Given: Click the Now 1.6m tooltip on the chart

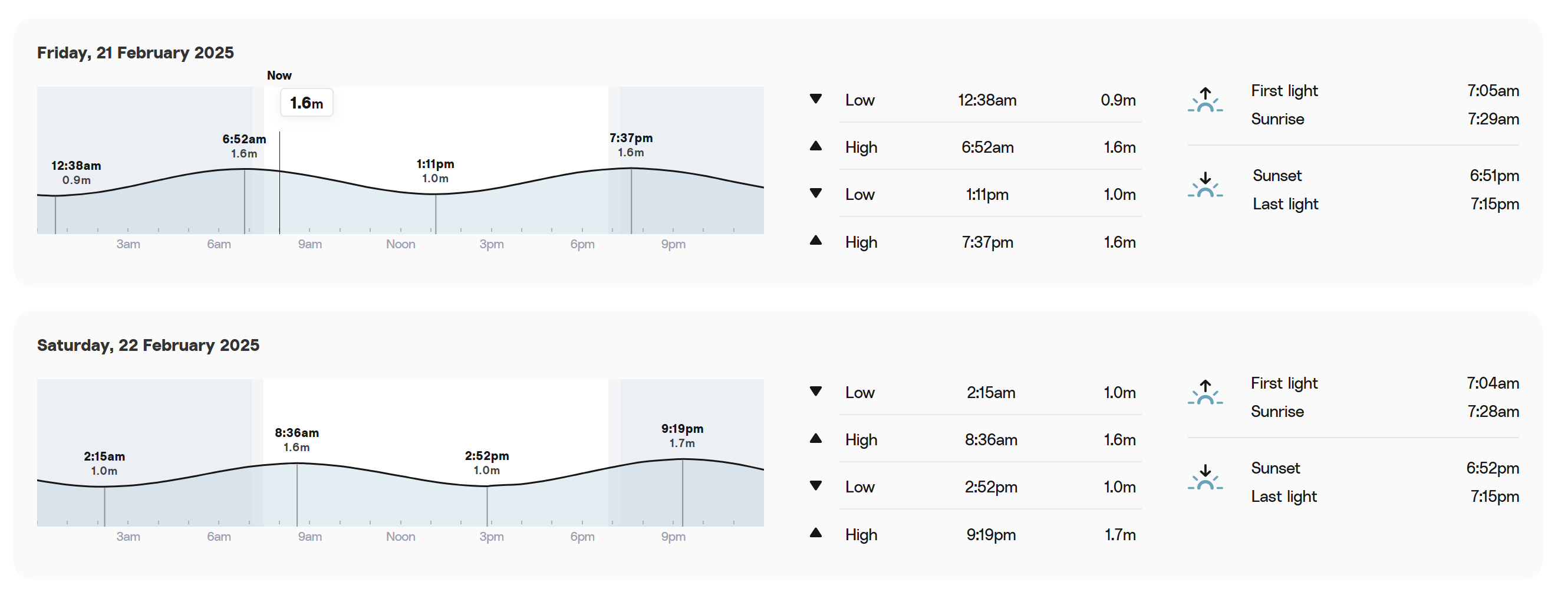Looking at the screenshot, I should pos(306,103).
